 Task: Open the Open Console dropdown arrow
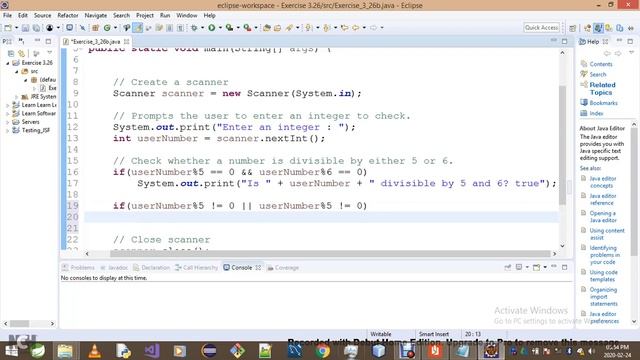(x=545, y=267)
